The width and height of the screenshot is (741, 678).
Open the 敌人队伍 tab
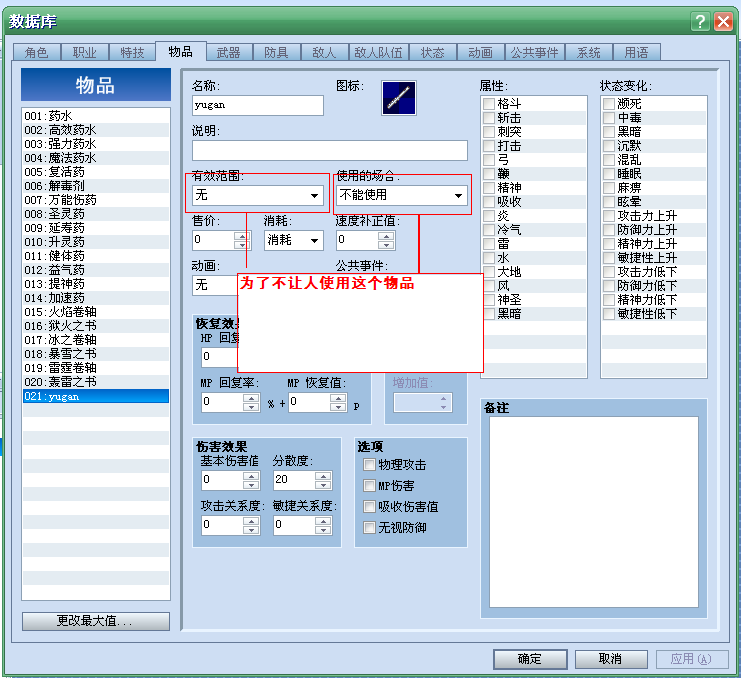click(x=379, y=52)
